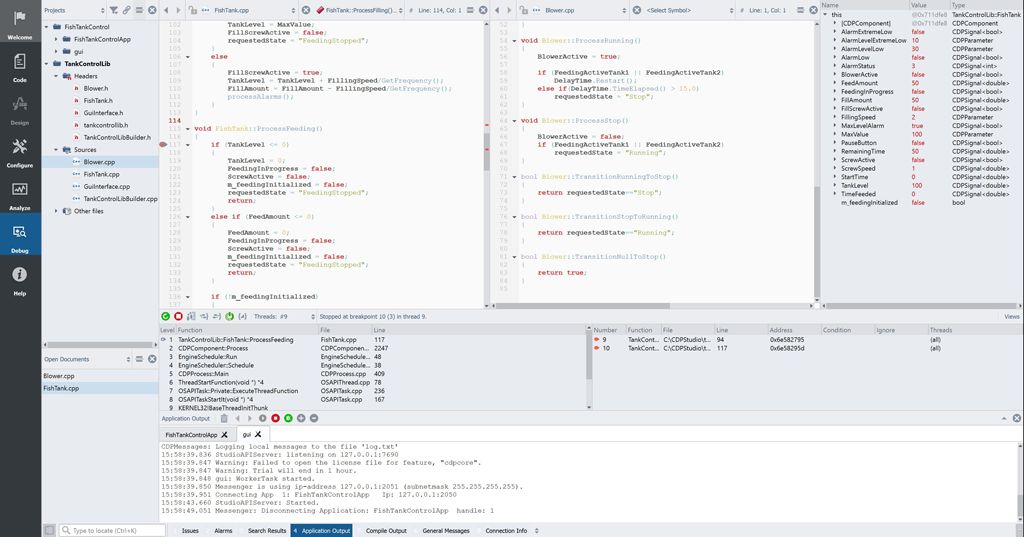Collapse the FishTankControl project tree node
Screen dimensions: 1024x537
[47, 27]
